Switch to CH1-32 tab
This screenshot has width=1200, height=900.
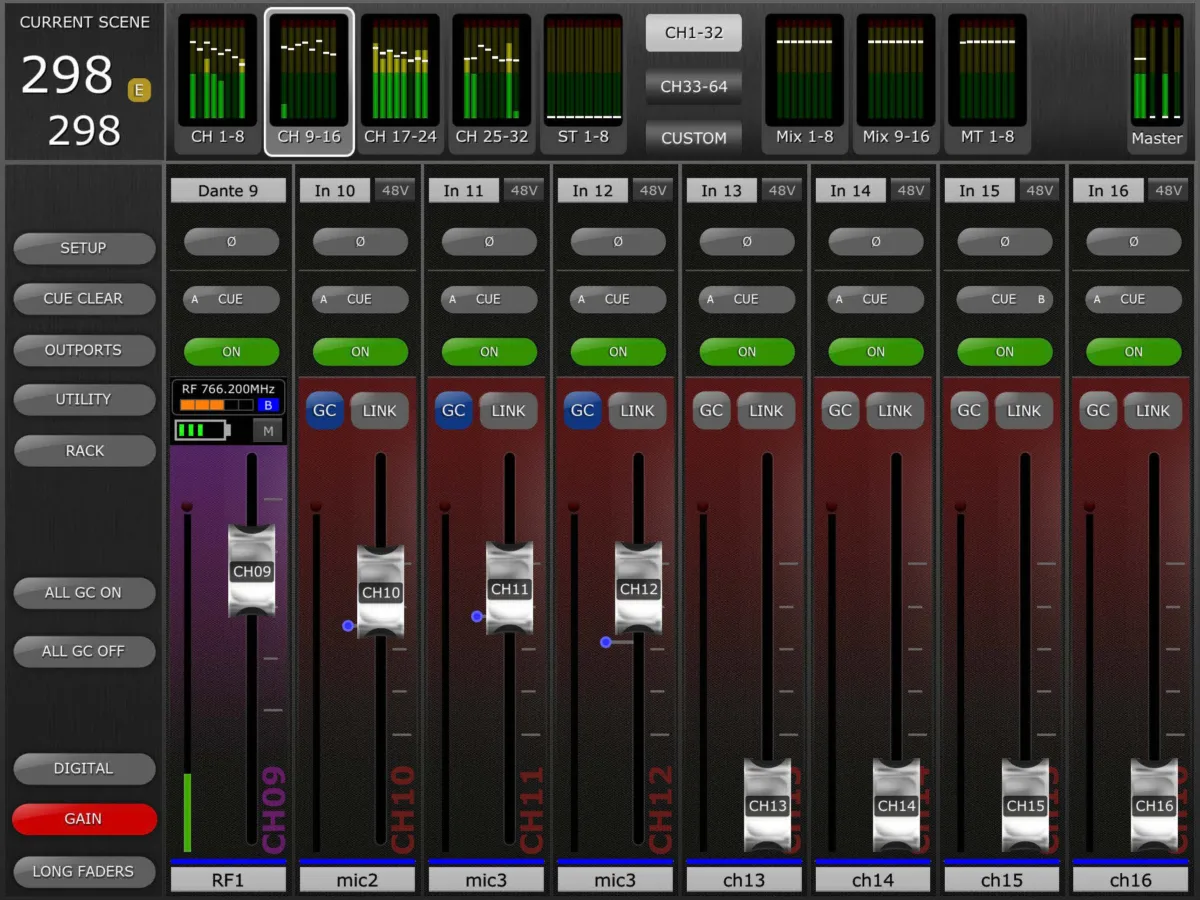point(693,33)
